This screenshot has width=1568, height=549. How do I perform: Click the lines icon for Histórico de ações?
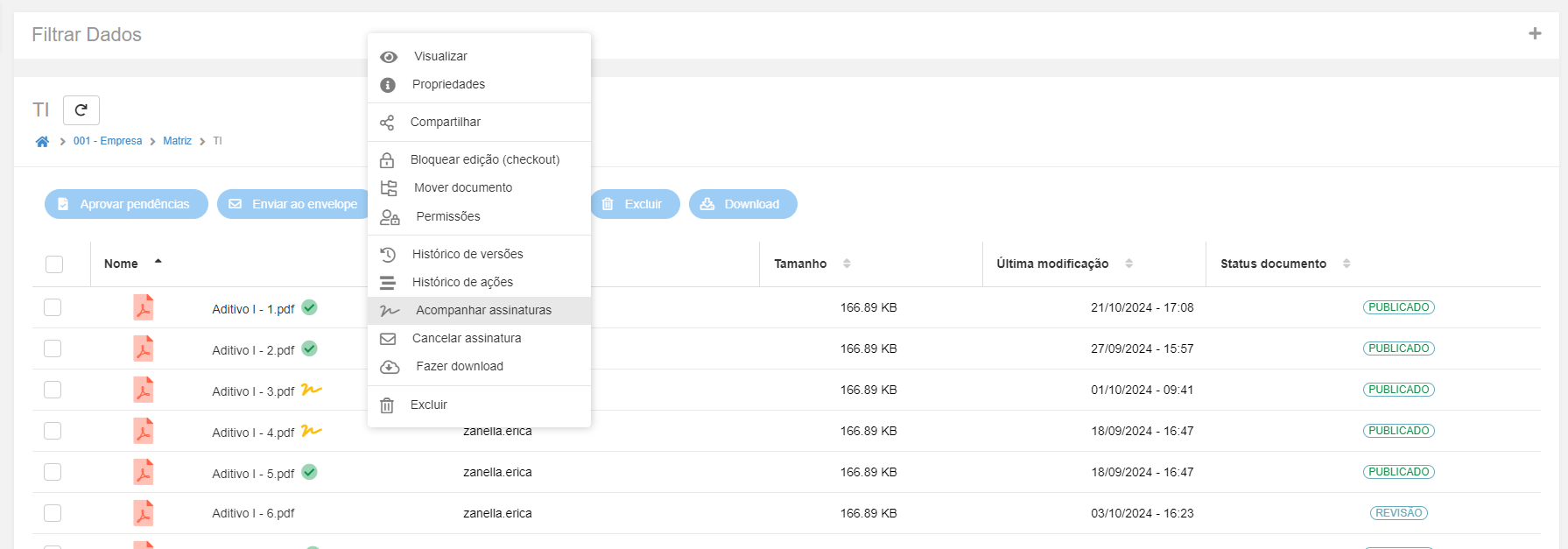387,283
